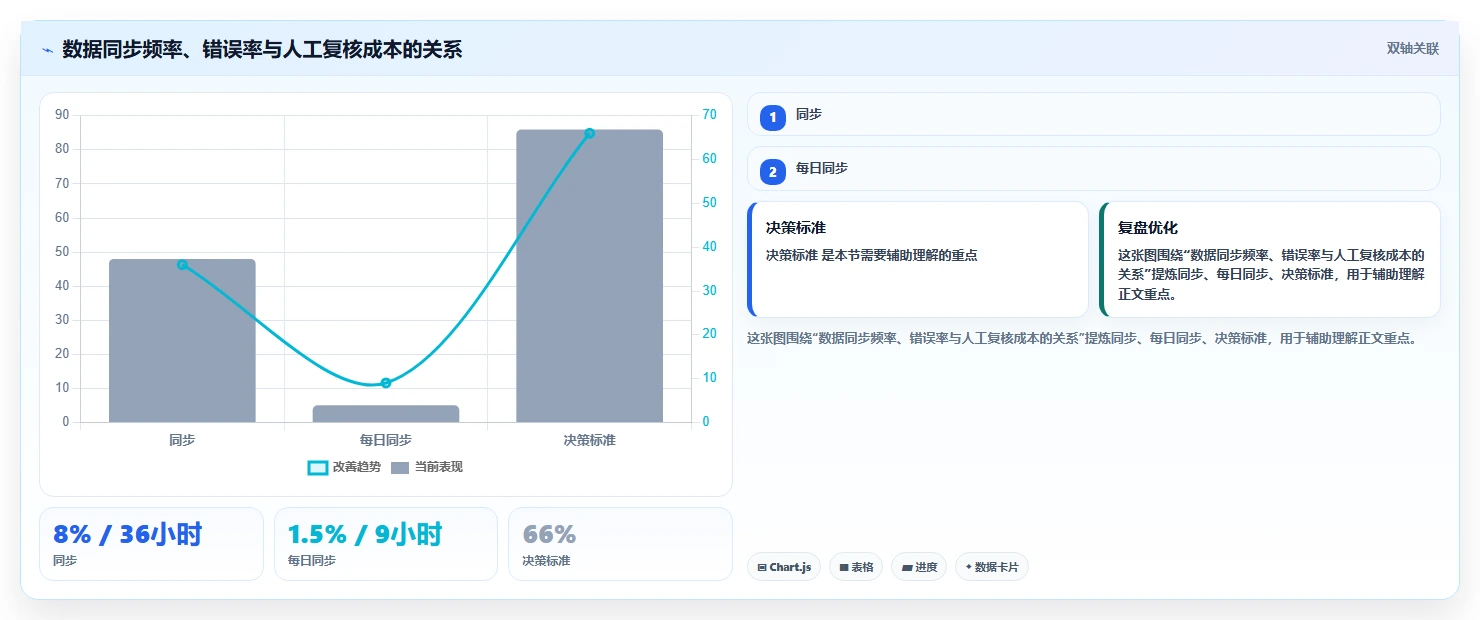
Task: Click the panel title 数据同步频率、错误率与人工复核成本的关系
Action: click(262, 49)
